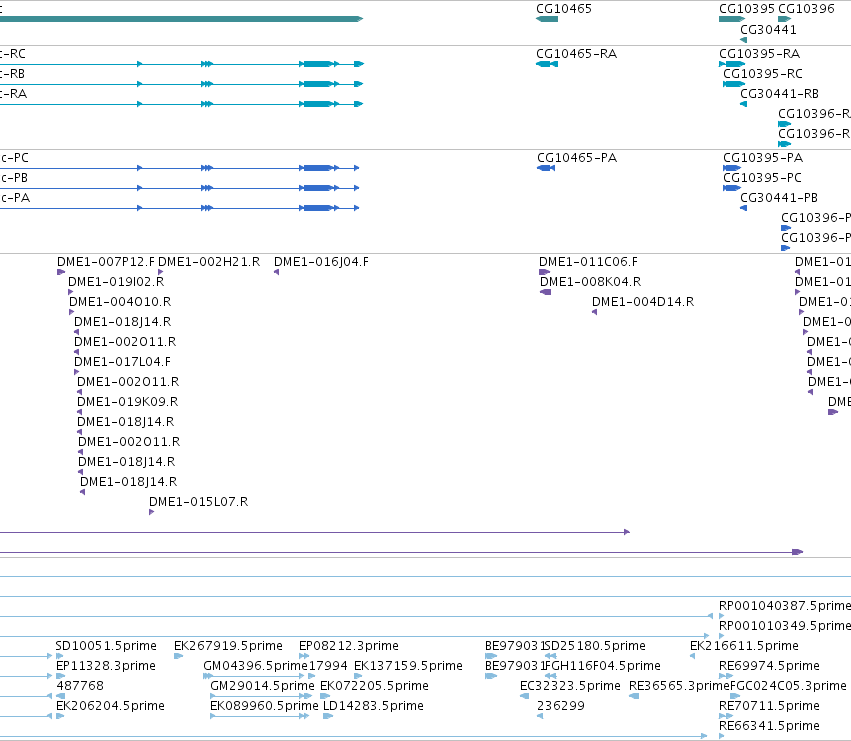Select EST RP001010349.5prime
This screenshot has width=851, height=741.
click(785, 626)
